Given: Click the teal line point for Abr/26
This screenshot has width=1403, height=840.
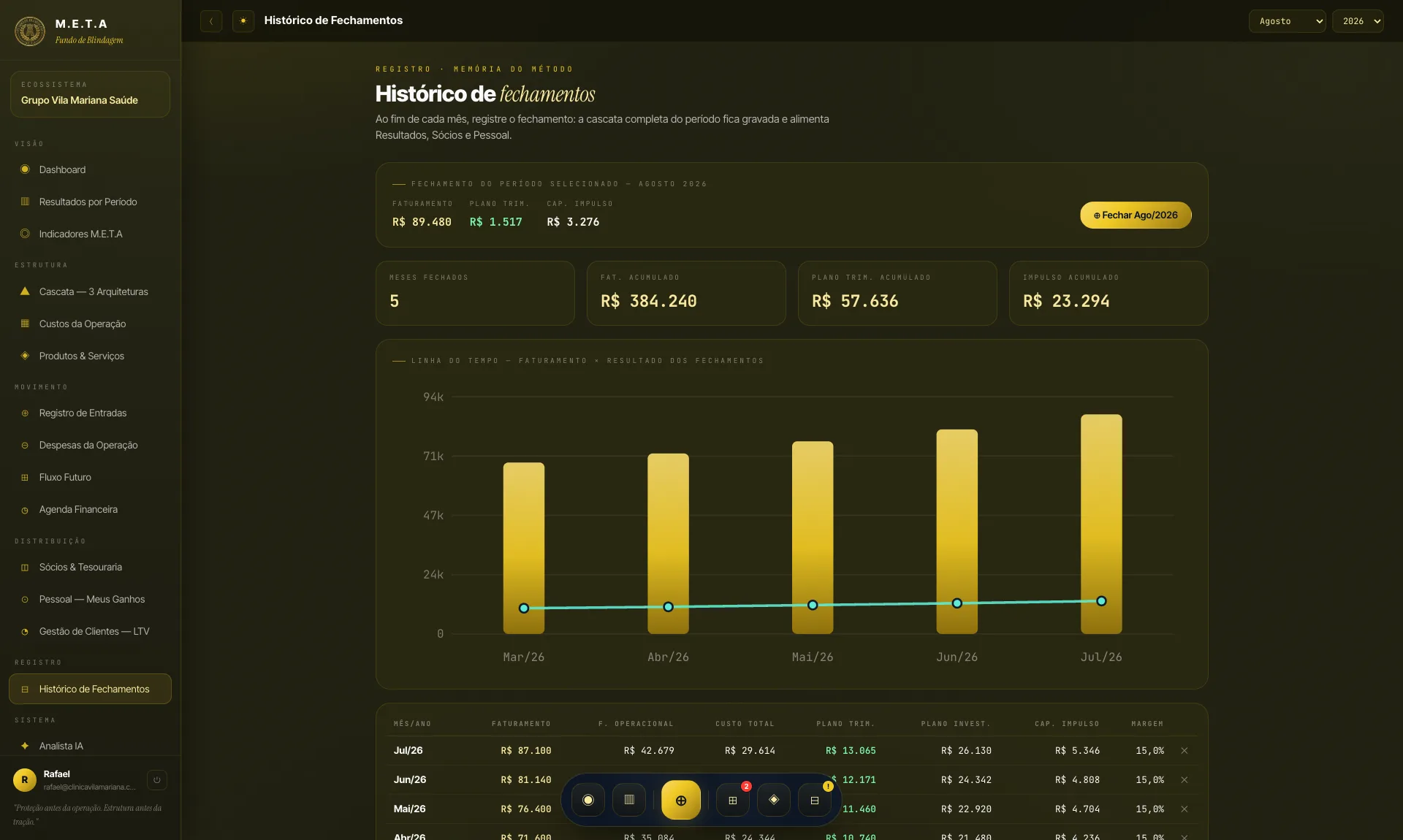Looking at the screenshot, I should click(668, 607).
